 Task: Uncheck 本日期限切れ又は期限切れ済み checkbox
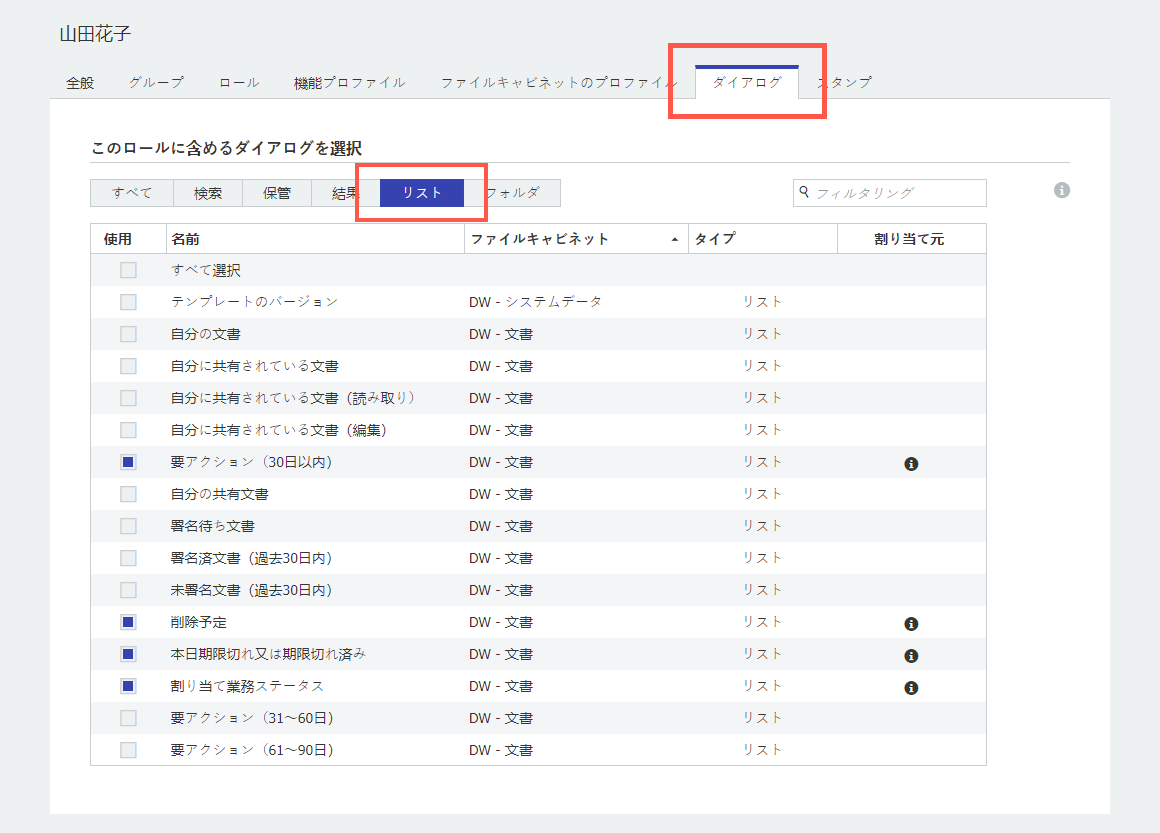click(128, 654)
